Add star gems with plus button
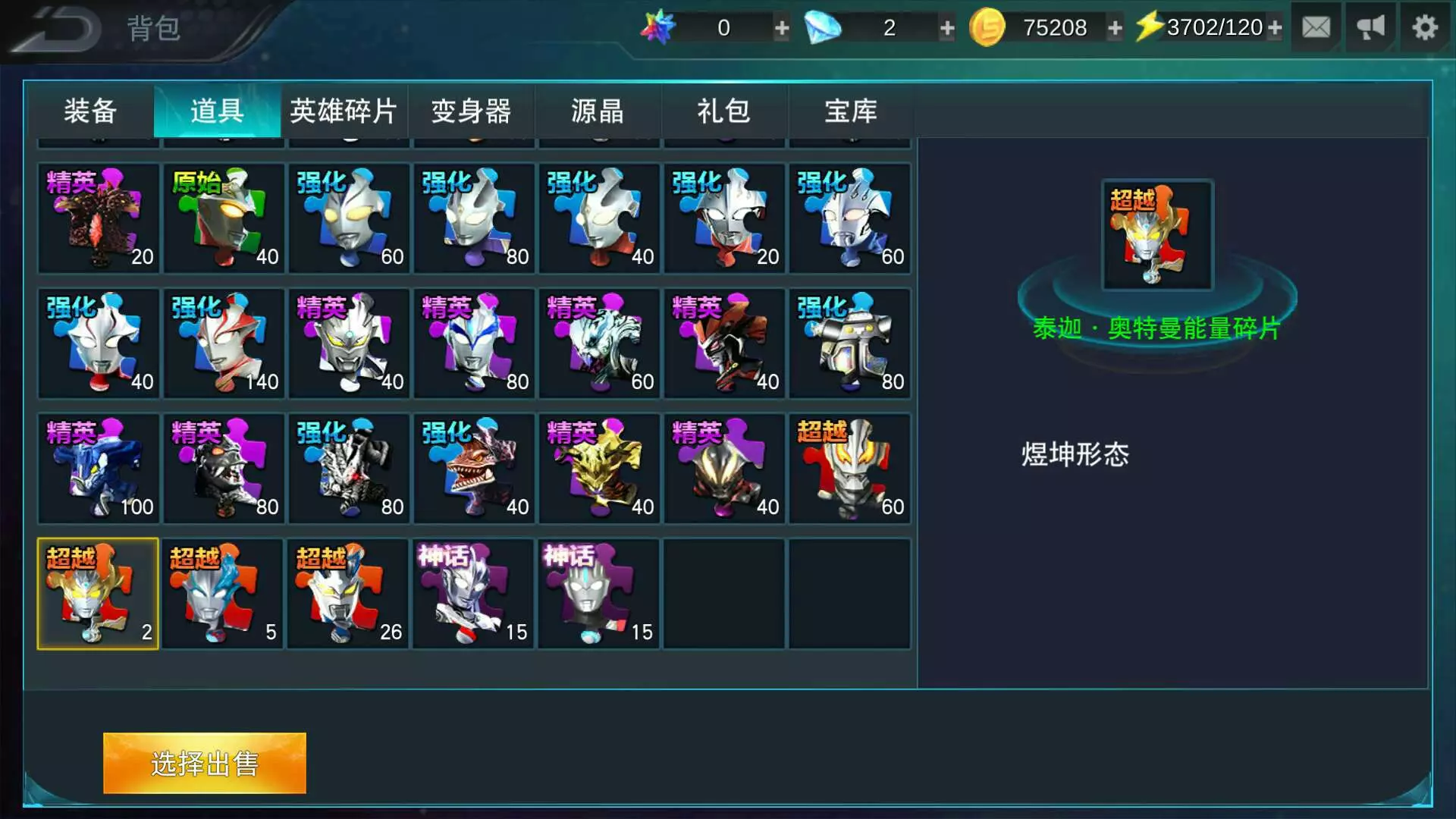1456x819 pixels. [x=782, y=29]
